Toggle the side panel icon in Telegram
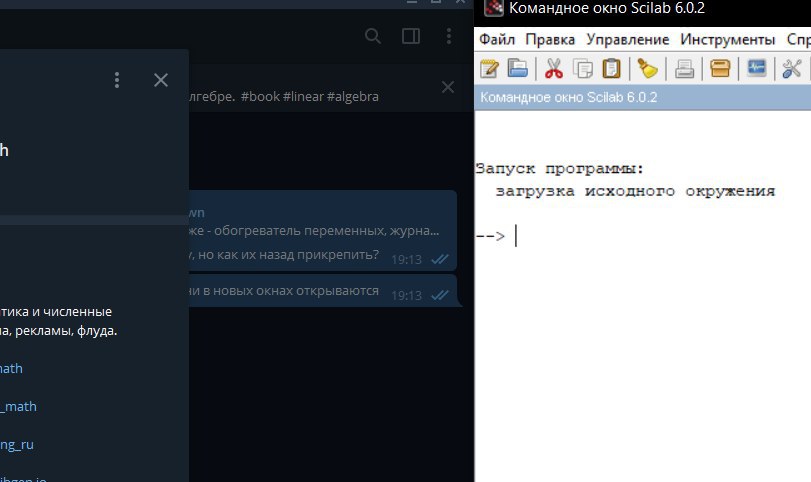 tap(411, 36)
